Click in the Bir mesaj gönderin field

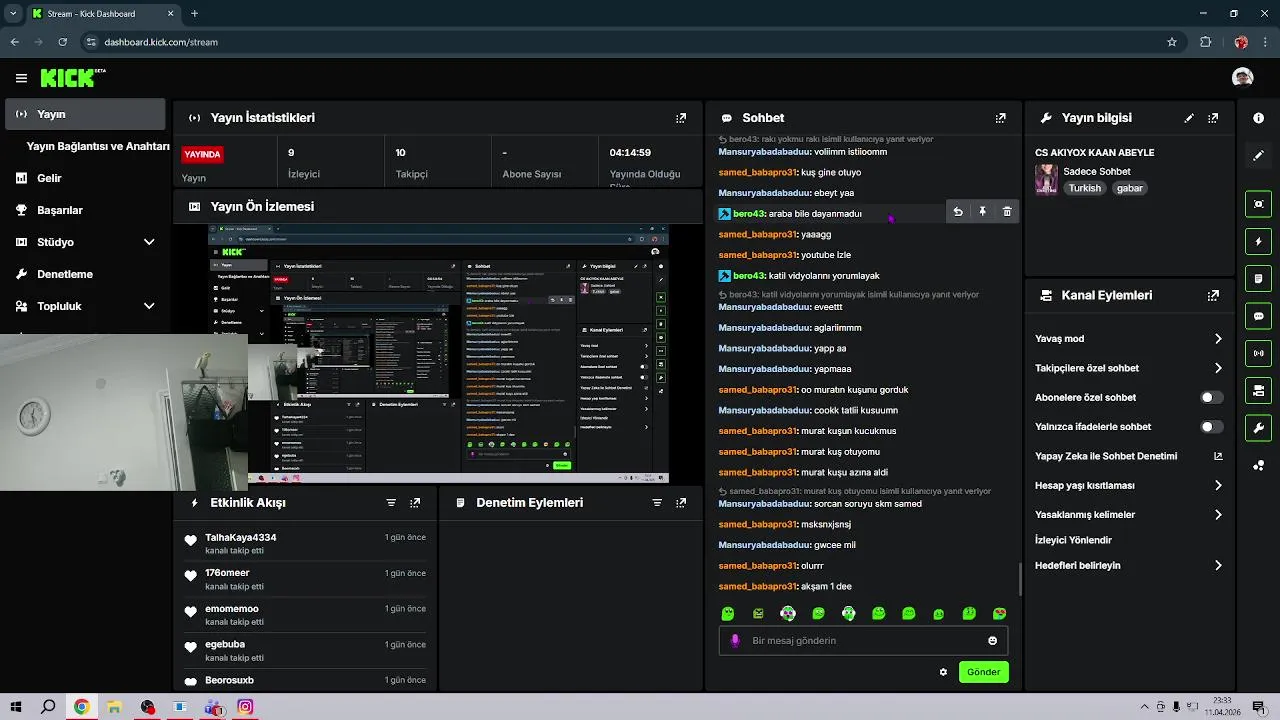point(862,641)
